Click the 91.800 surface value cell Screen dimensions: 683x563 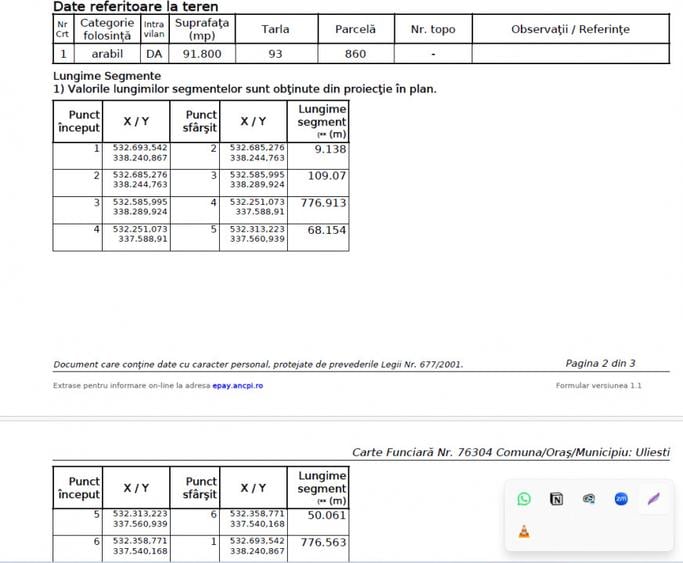202,54
